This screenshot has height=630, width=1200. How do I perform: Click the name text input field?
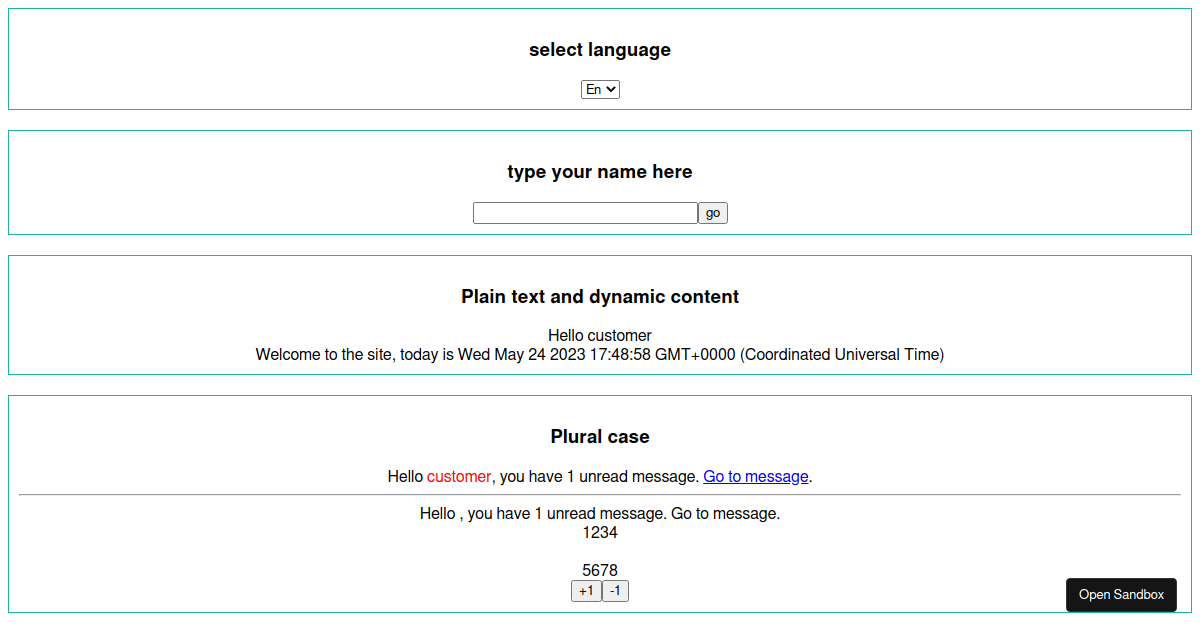click(x=584, y=212)
